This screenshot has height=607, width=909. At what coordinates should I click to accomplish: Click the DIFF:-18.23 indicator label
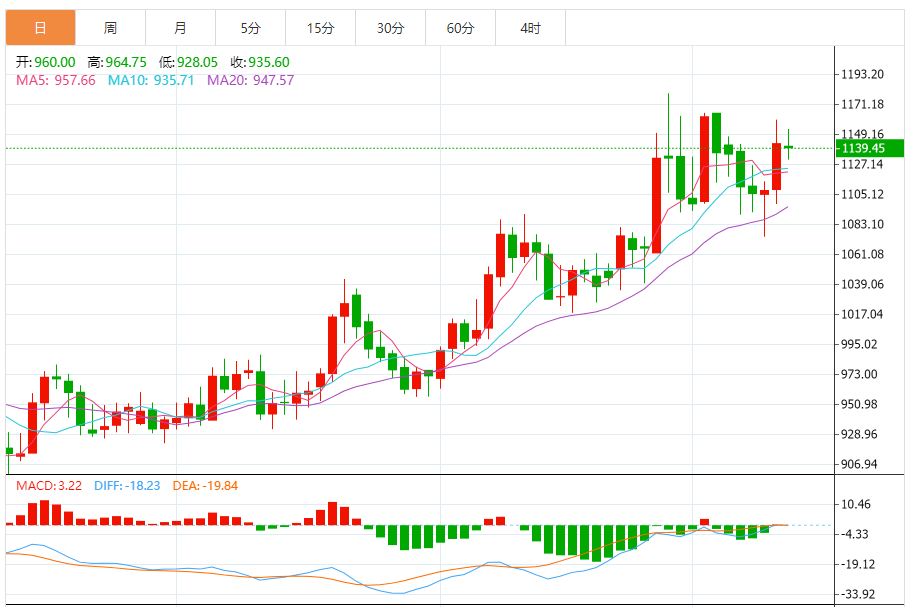127,486
